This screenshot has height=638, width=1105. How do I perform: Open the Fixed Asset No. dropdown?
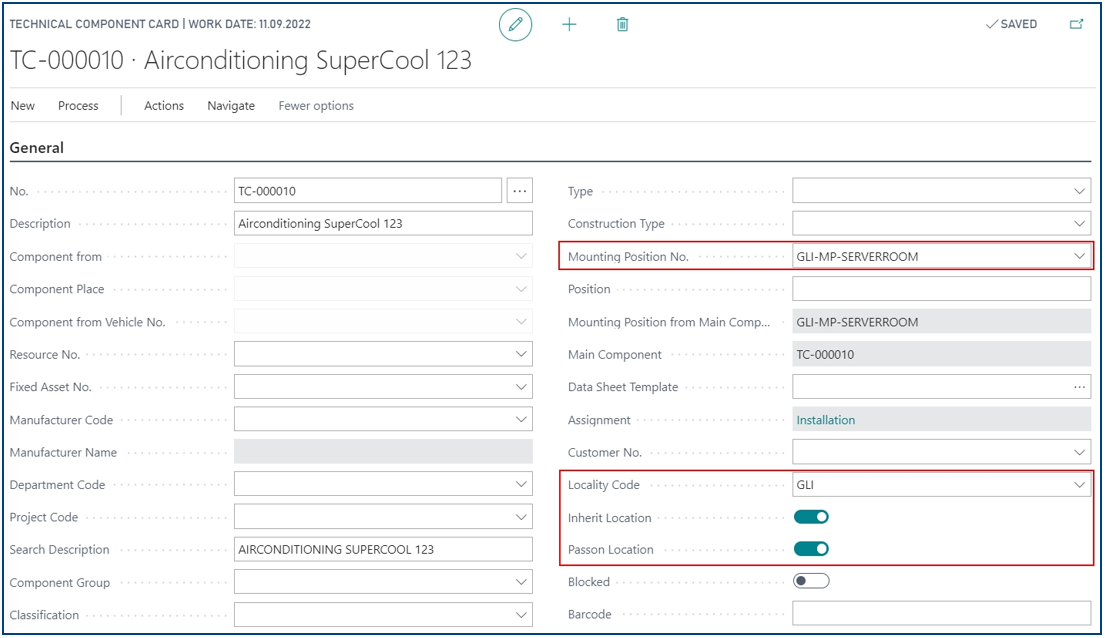(521, 387)
